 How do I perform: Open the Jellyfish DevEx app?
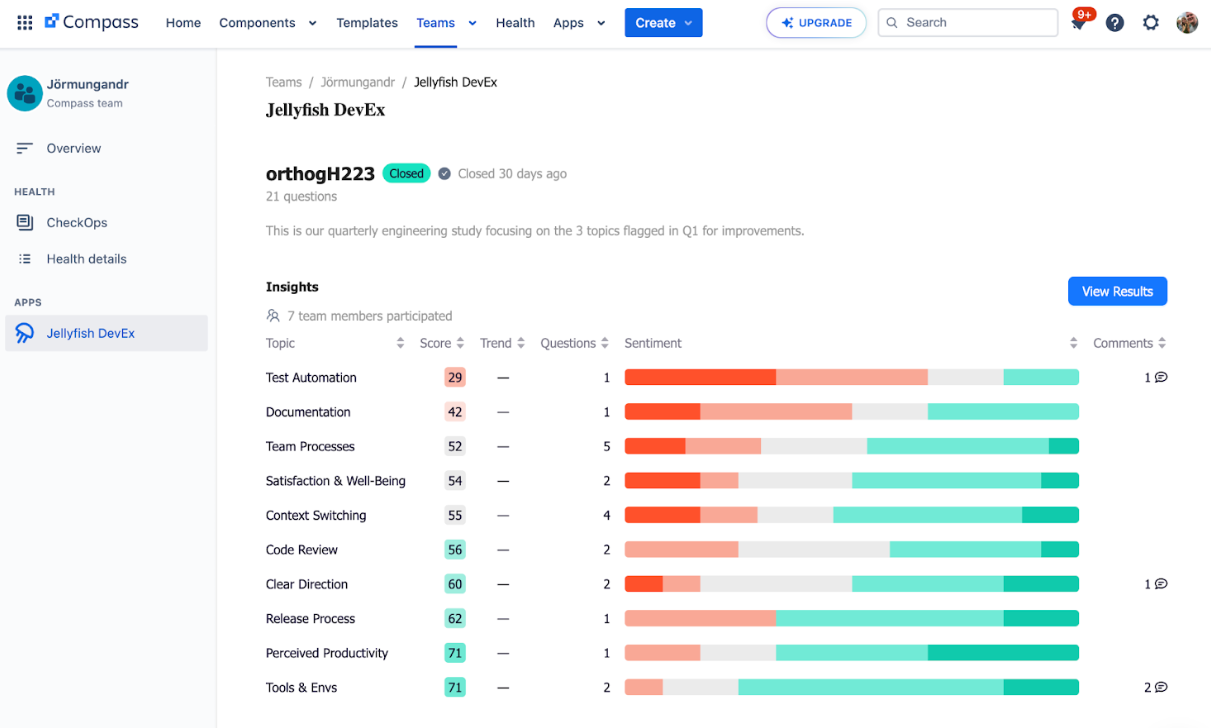click(x=91, y=335)
